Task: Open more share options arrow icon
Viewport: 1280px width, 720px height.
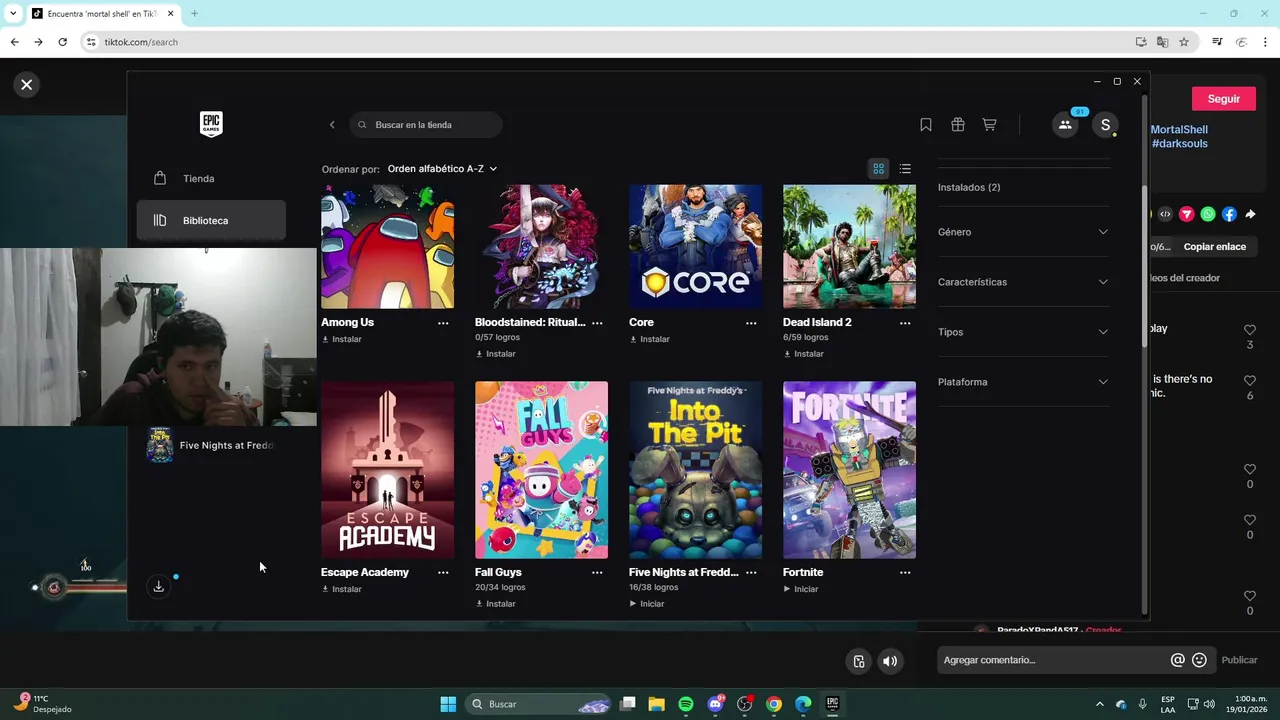Action: [1250, 214]
